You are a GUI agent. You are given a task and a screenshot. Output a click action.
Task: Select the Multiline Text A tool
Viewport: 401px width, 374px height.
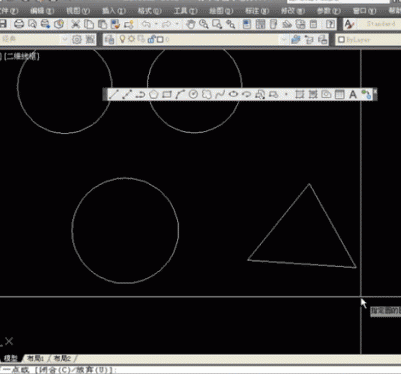[x=353, y=94]
